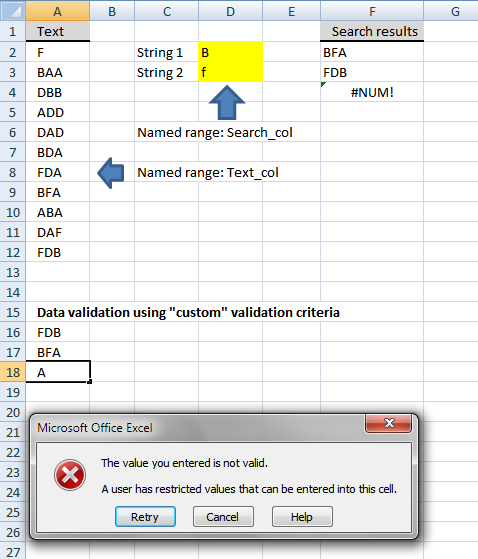Click the up arrow pointing to Search_col
478x559 pixels.
pos(227,102)
